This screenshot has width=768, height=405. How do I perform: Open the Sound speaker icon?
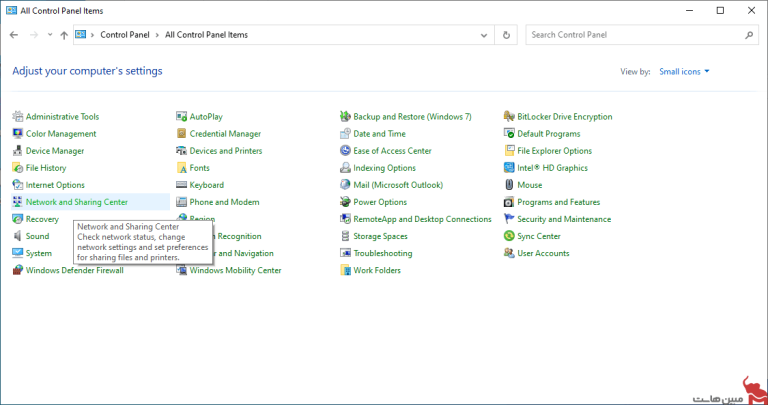(x=18, y=236)
